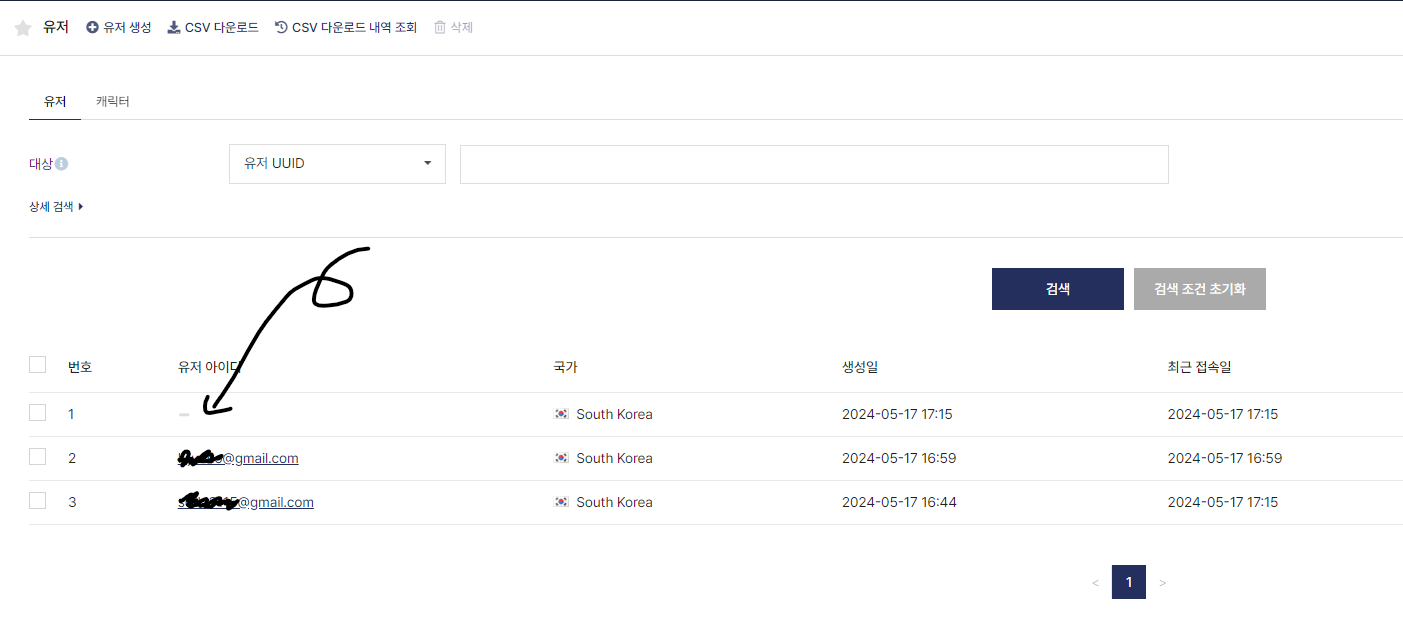This screenshot has width=1403, height=634.
Task: Click the CSV 다운로드 download icon
Action: (173, 28)
